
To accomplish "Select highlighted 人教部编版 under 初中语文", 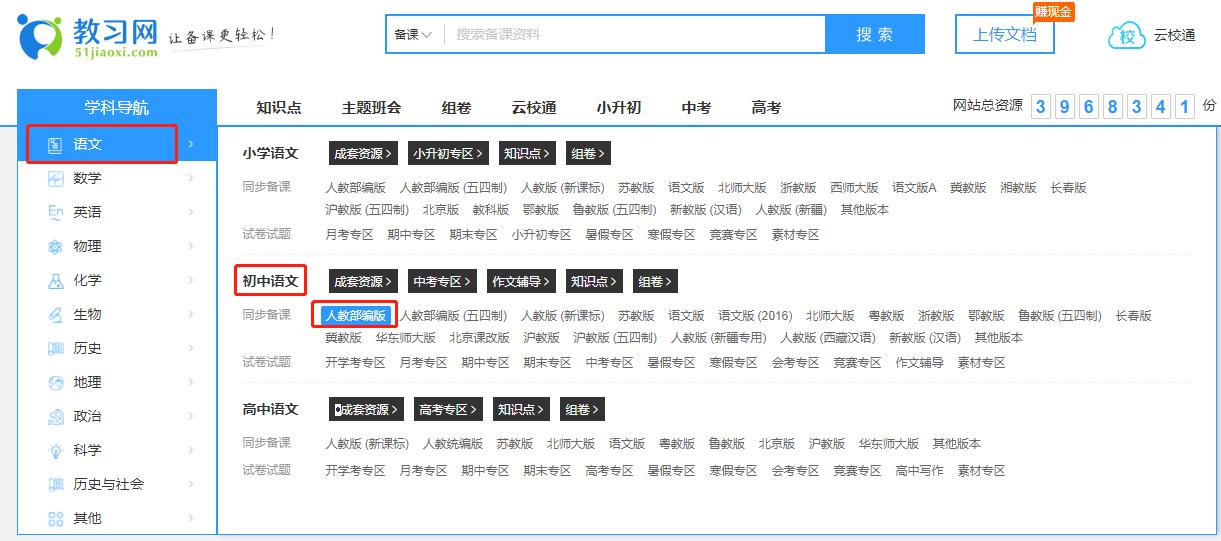I will tap(356, 316).
